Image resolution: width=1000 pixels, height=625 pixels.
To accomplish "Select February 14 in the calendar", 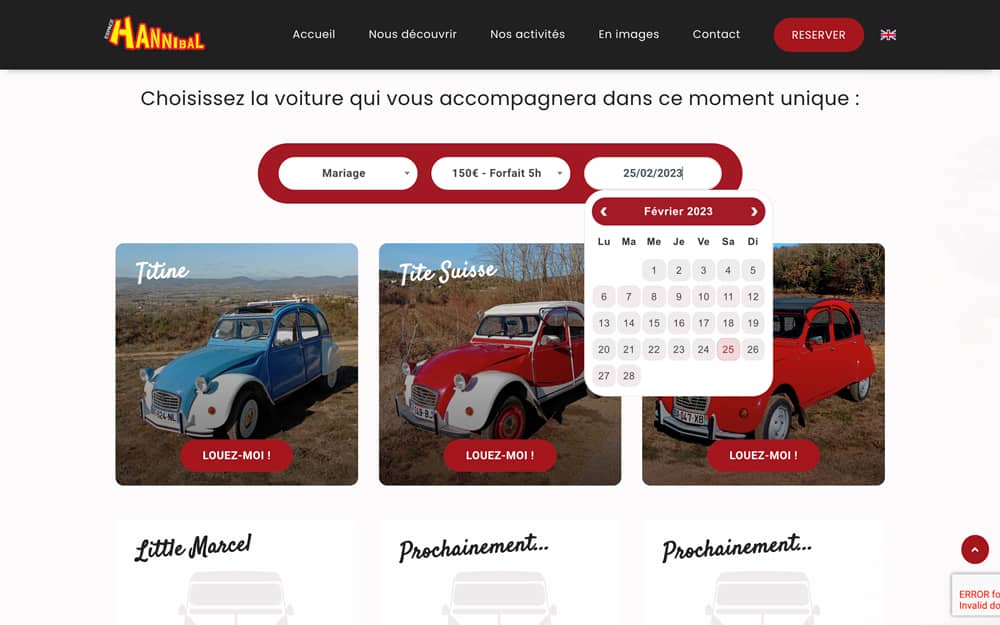I will pos(629,323).
